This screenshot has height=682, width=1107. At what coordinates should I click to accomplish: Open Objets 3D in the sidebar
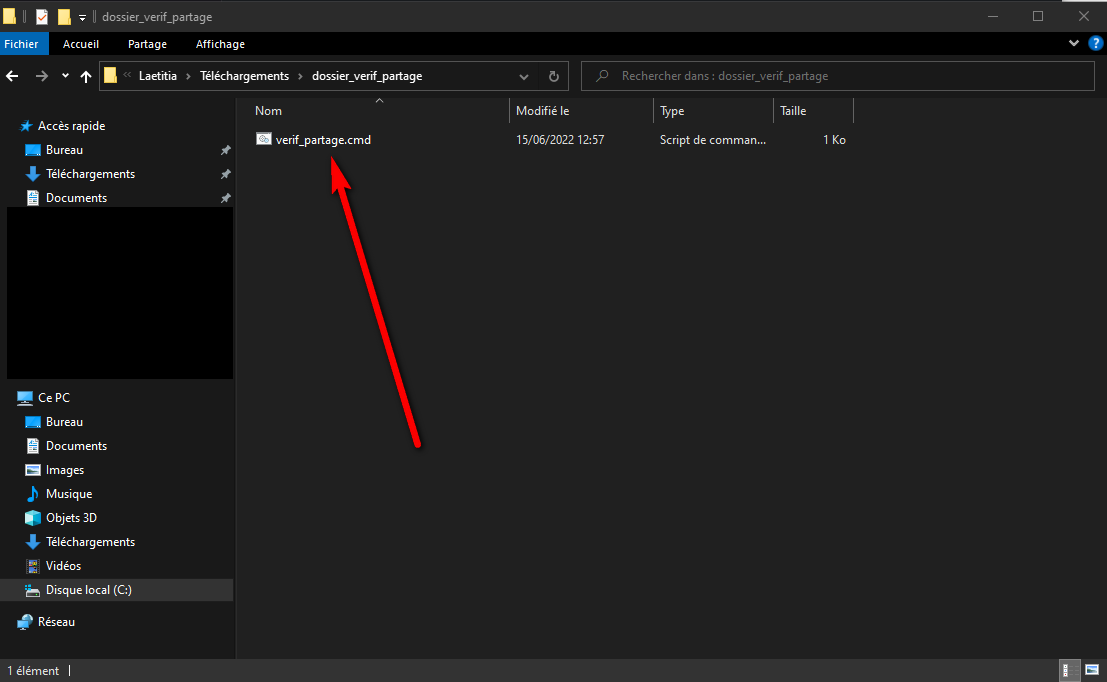pos(71,518)
